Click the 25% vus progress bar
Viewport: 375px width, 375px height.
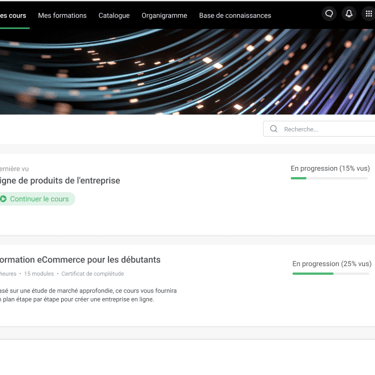[331, 274]
